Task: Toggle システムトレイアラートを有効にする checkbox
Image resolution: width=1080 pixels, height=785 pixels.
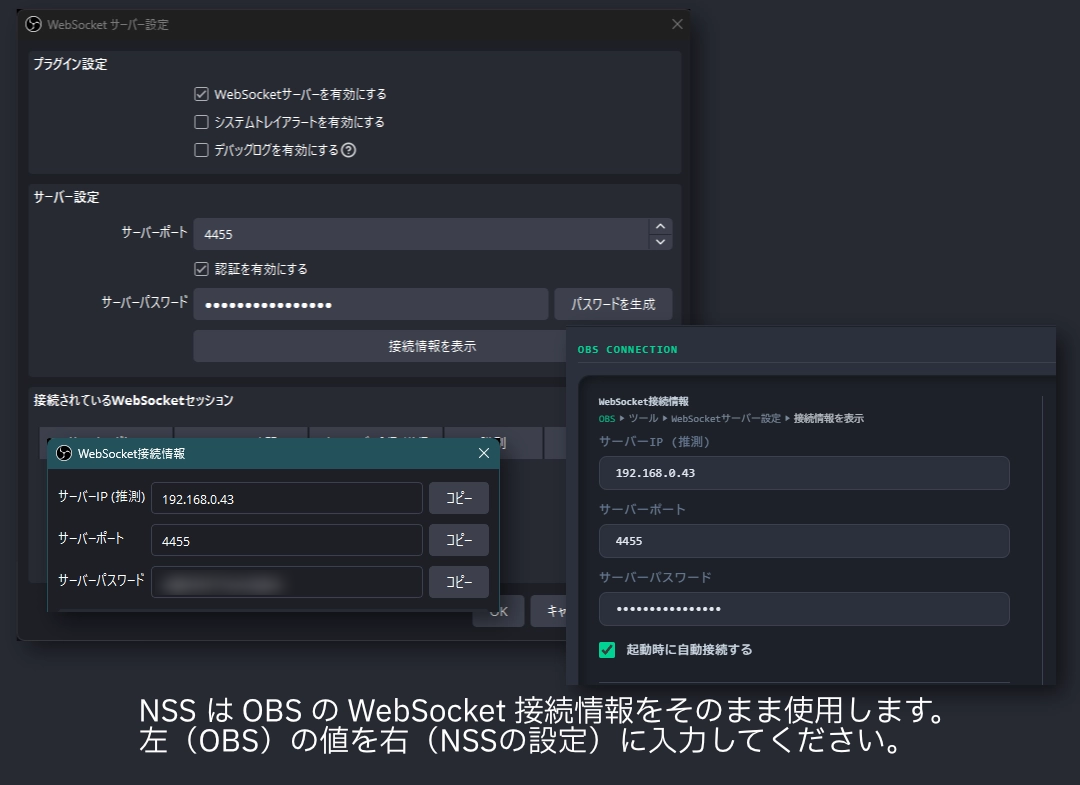Action: 201,122
